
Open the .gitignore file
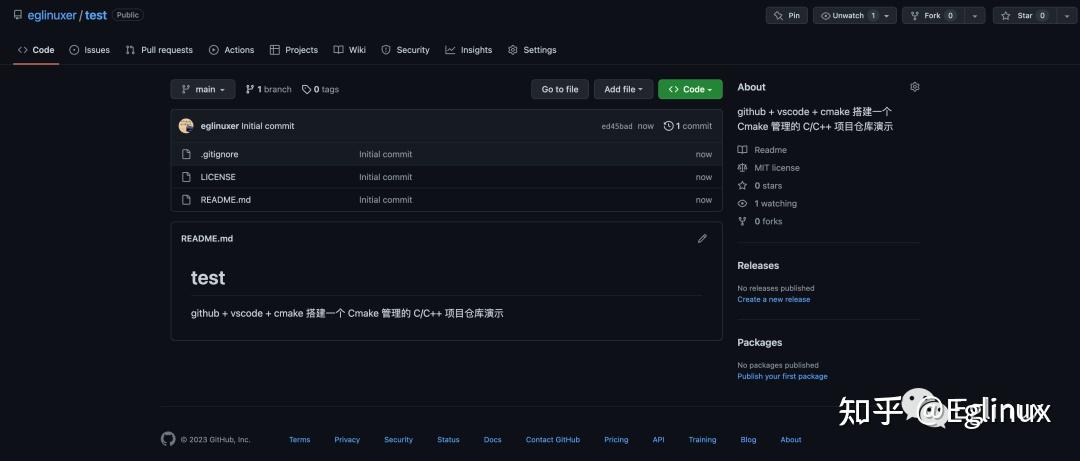[x=219, y=154]
